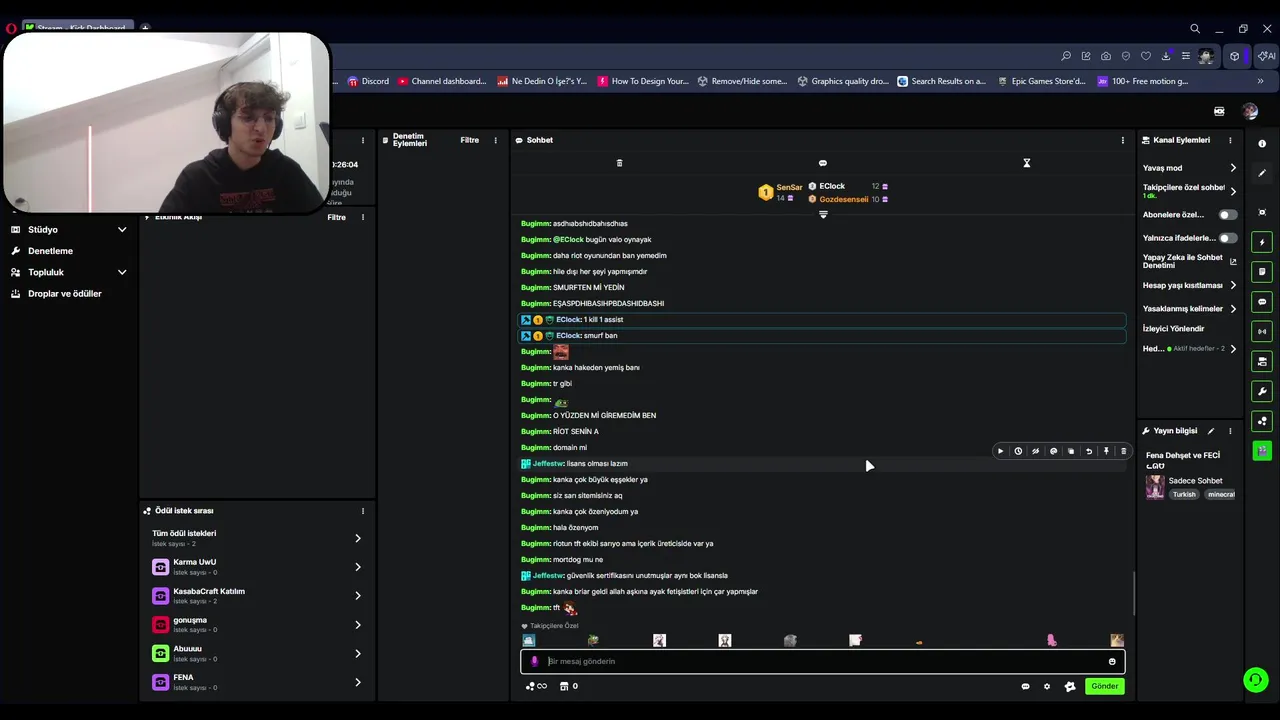Viewport: 1280px width, 720px height.
Task: Click Opera downloads icon in toolbar
Action: tap(1166, 56)
